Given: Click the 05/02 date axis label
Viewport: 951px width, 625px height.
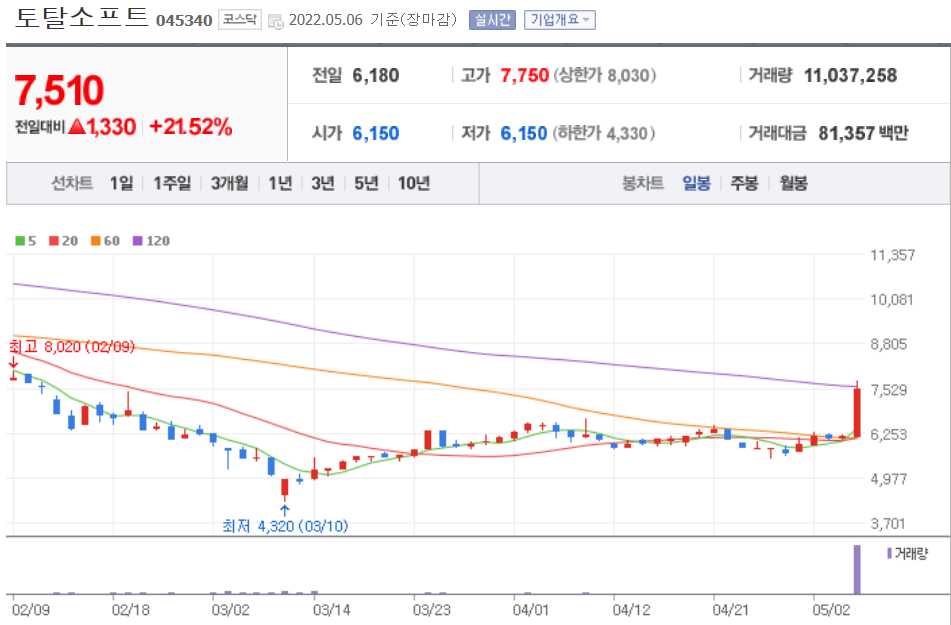Looking at the screenshot, I should [x=832, y=610].
